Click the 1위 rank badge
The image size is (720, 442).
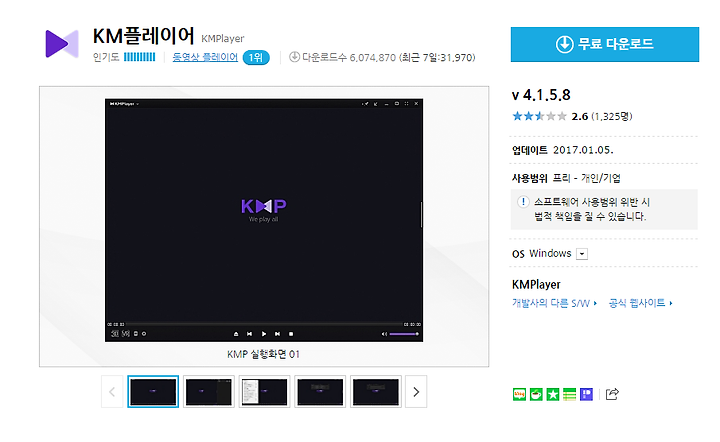[x=255, y=57]
